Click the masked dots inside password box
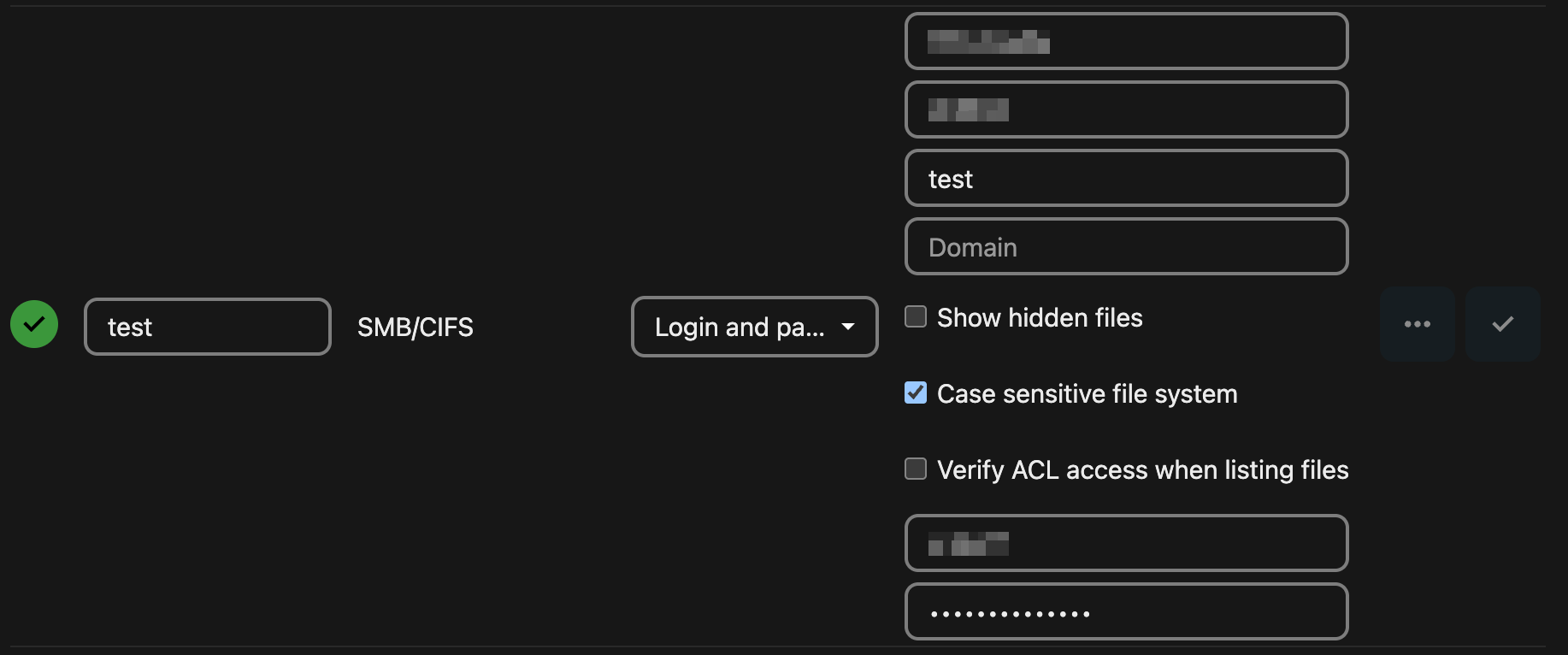 [x=1010, y=614]
